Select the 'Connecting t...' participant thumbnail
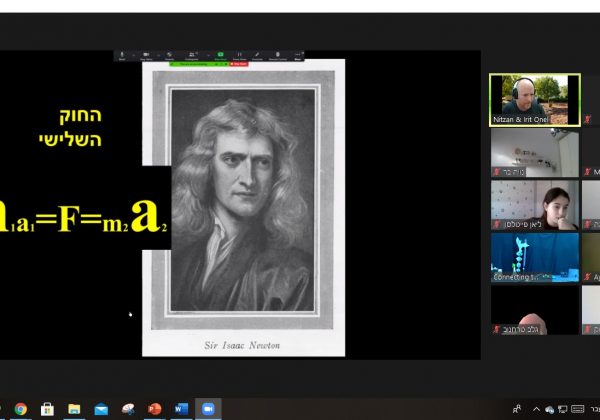This screenshot has height=420, width=600. pos(535,257)
